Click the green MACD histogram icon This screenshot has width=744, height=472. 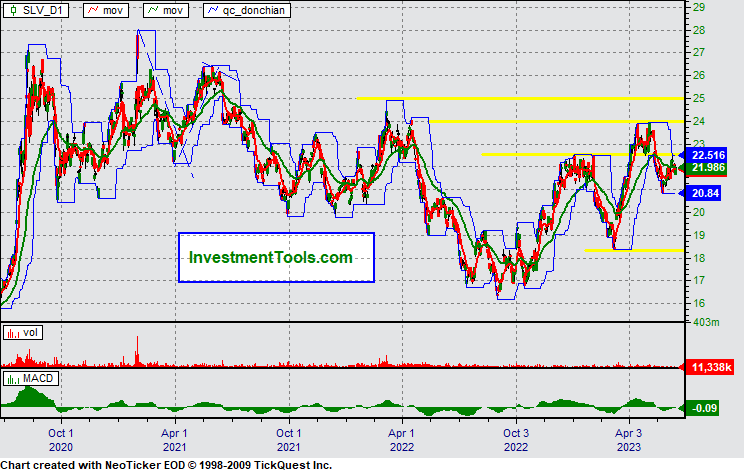11,380
